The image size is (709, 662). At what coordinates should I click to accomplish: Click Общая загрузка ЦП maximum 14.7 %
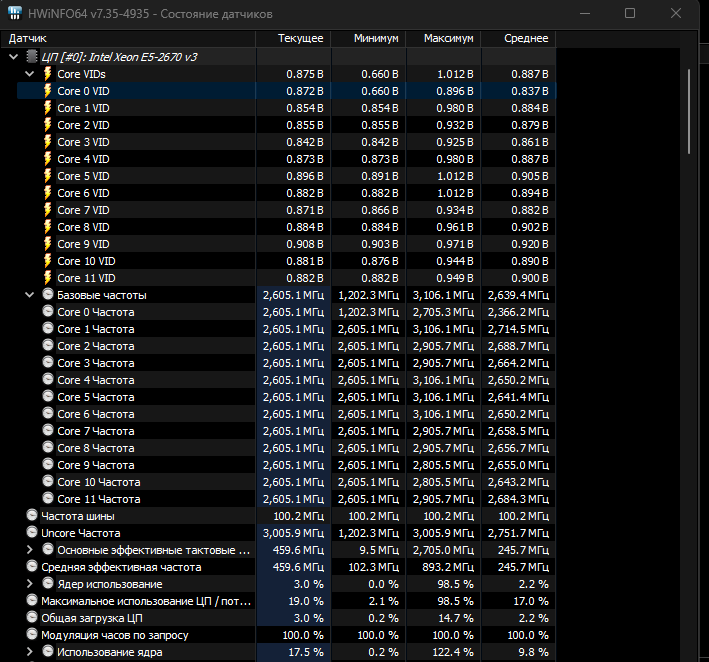point(455,618)
